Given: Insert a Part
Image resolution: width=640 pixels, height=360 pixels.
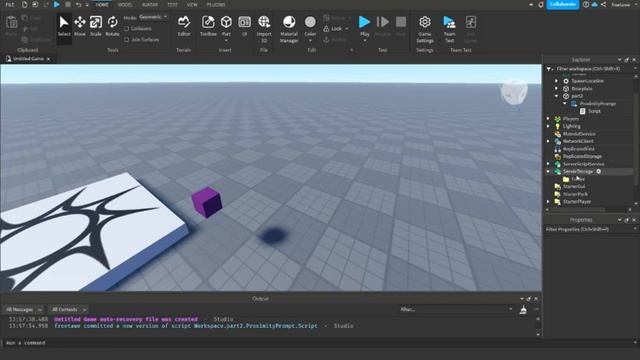Looking at the screenshot, I should pos(226,25).
